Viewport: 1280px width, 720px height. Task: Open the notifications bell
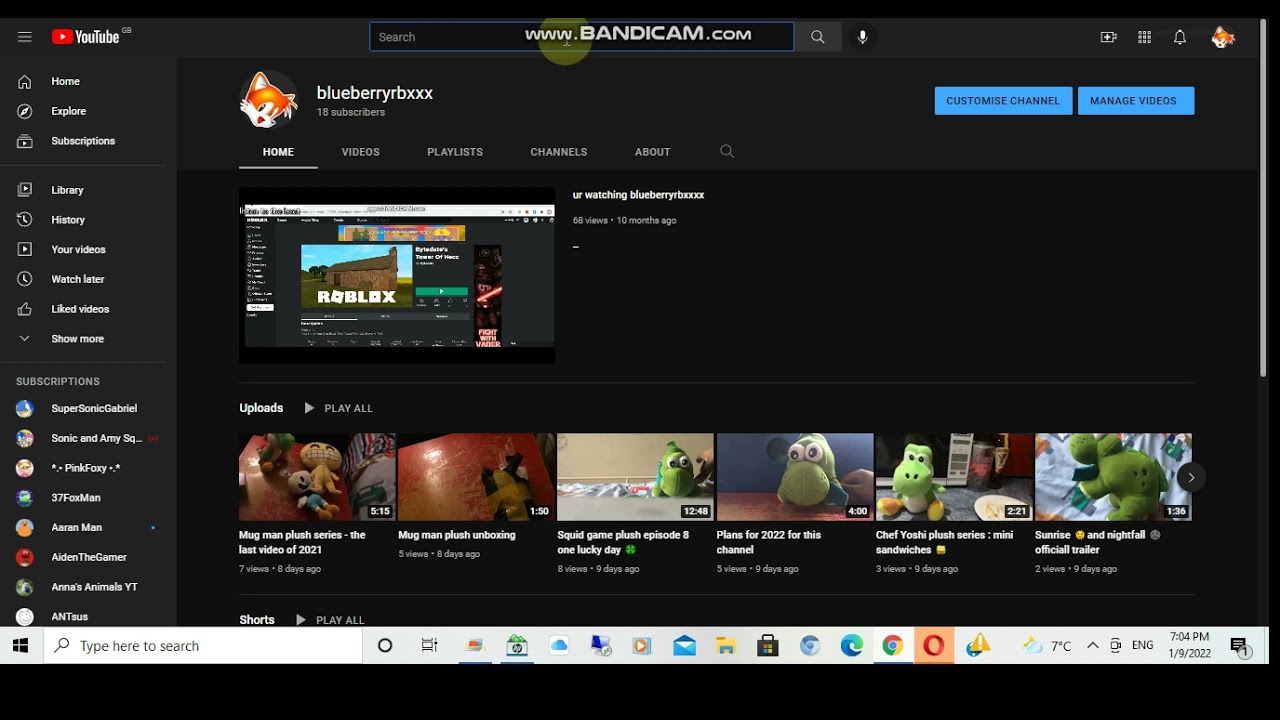tap(1180, 37)
